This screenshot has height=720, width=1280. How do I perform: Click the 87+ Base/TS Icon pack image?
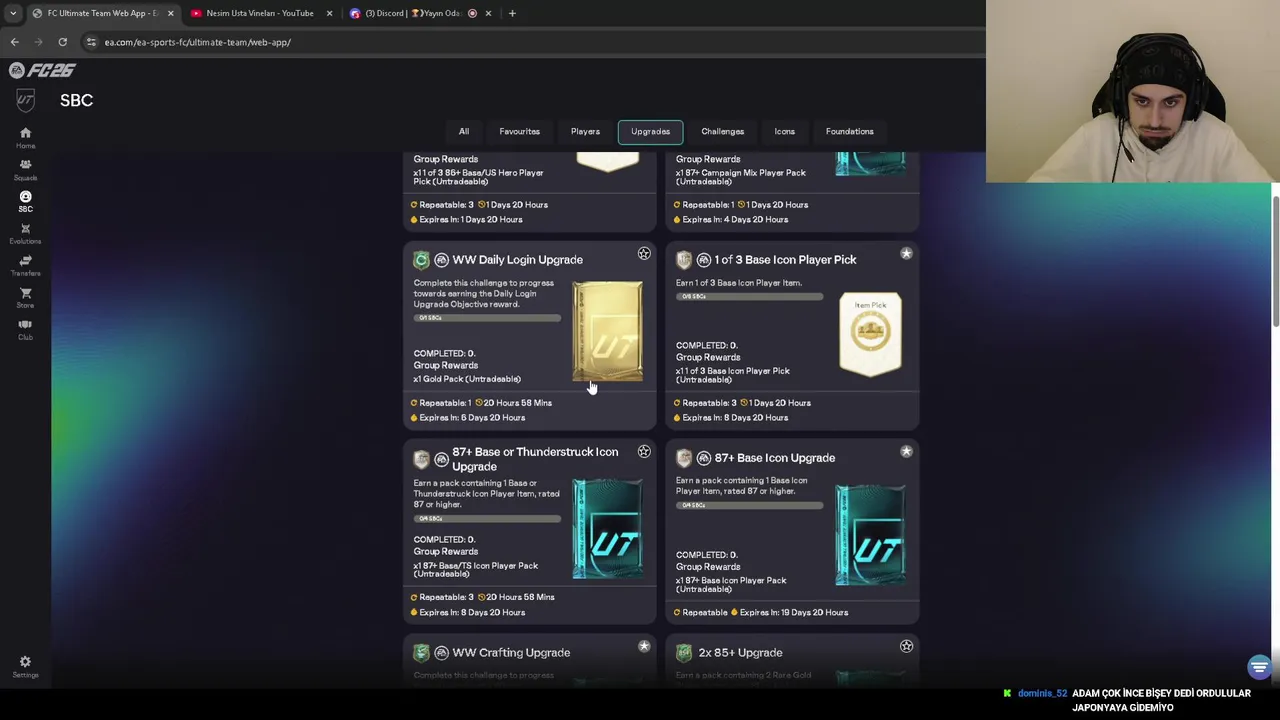pyautogui.click(x=608, y=529)
